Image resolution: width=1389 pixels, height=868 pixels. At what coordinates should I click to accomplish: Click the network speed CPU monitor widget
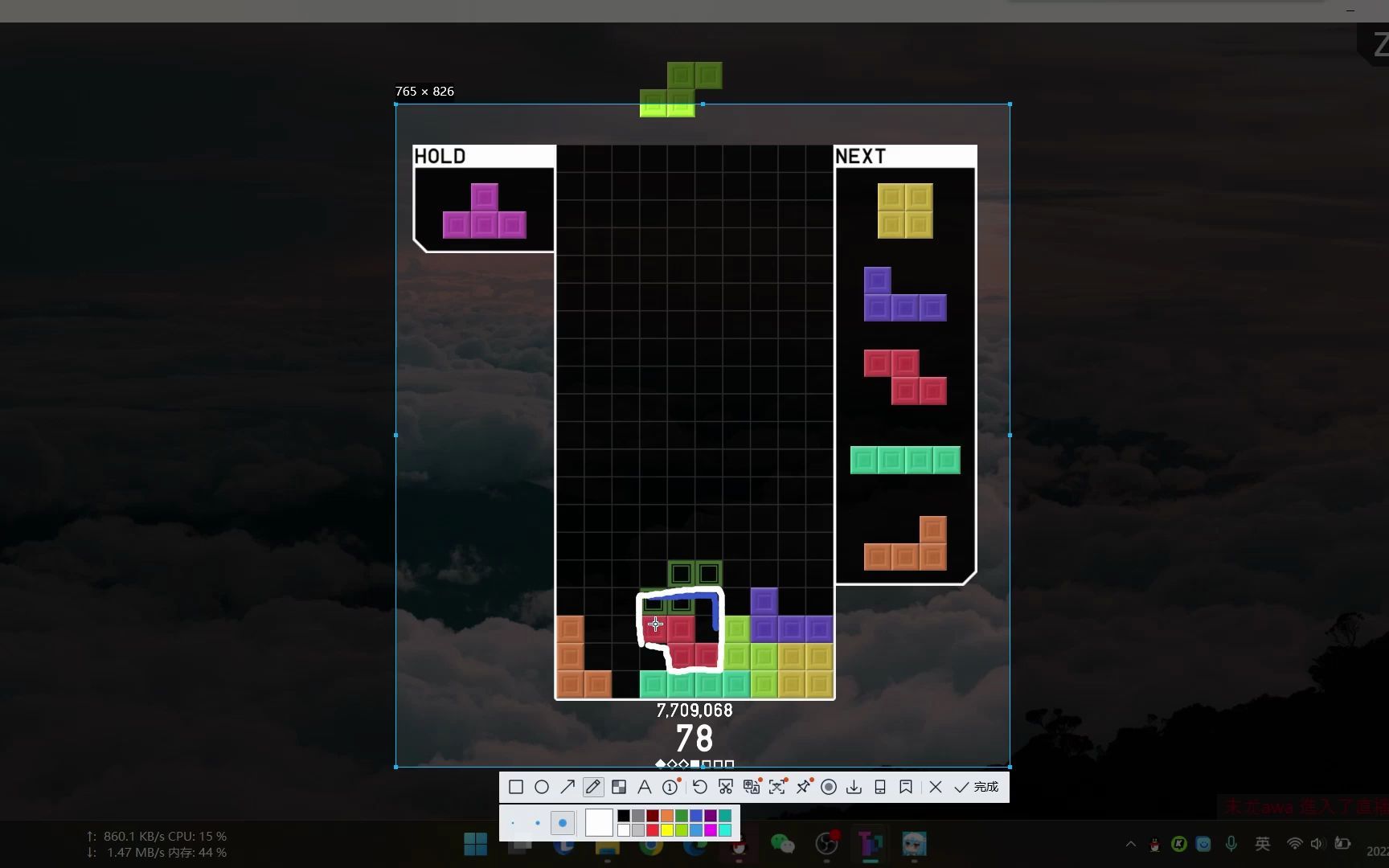157,844
